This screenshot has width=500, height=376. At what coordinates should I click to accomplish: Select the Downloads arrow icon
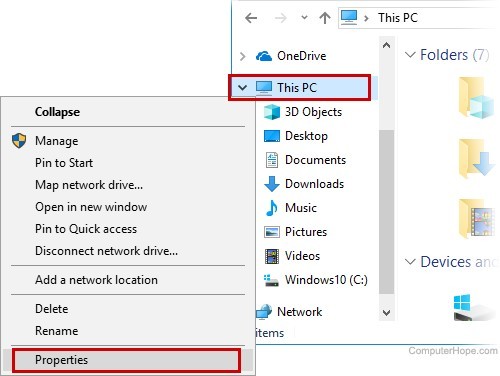272,184
